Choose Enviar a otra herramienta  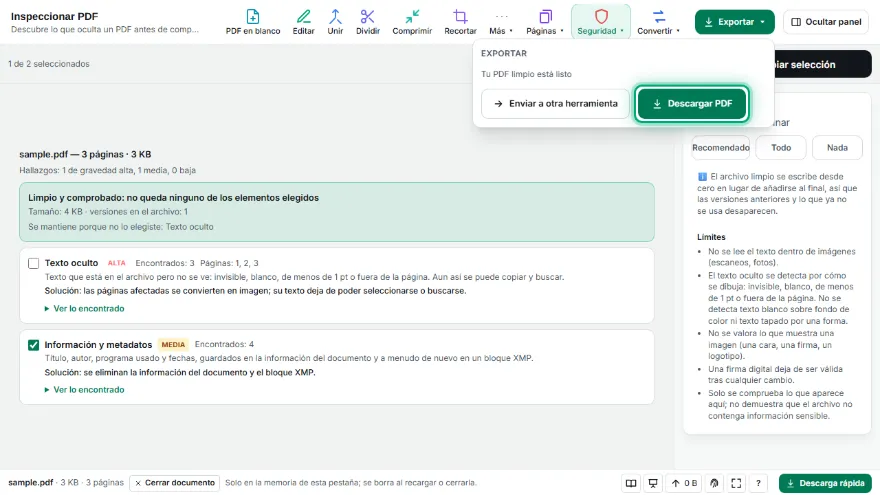click(x=555, y=103)
